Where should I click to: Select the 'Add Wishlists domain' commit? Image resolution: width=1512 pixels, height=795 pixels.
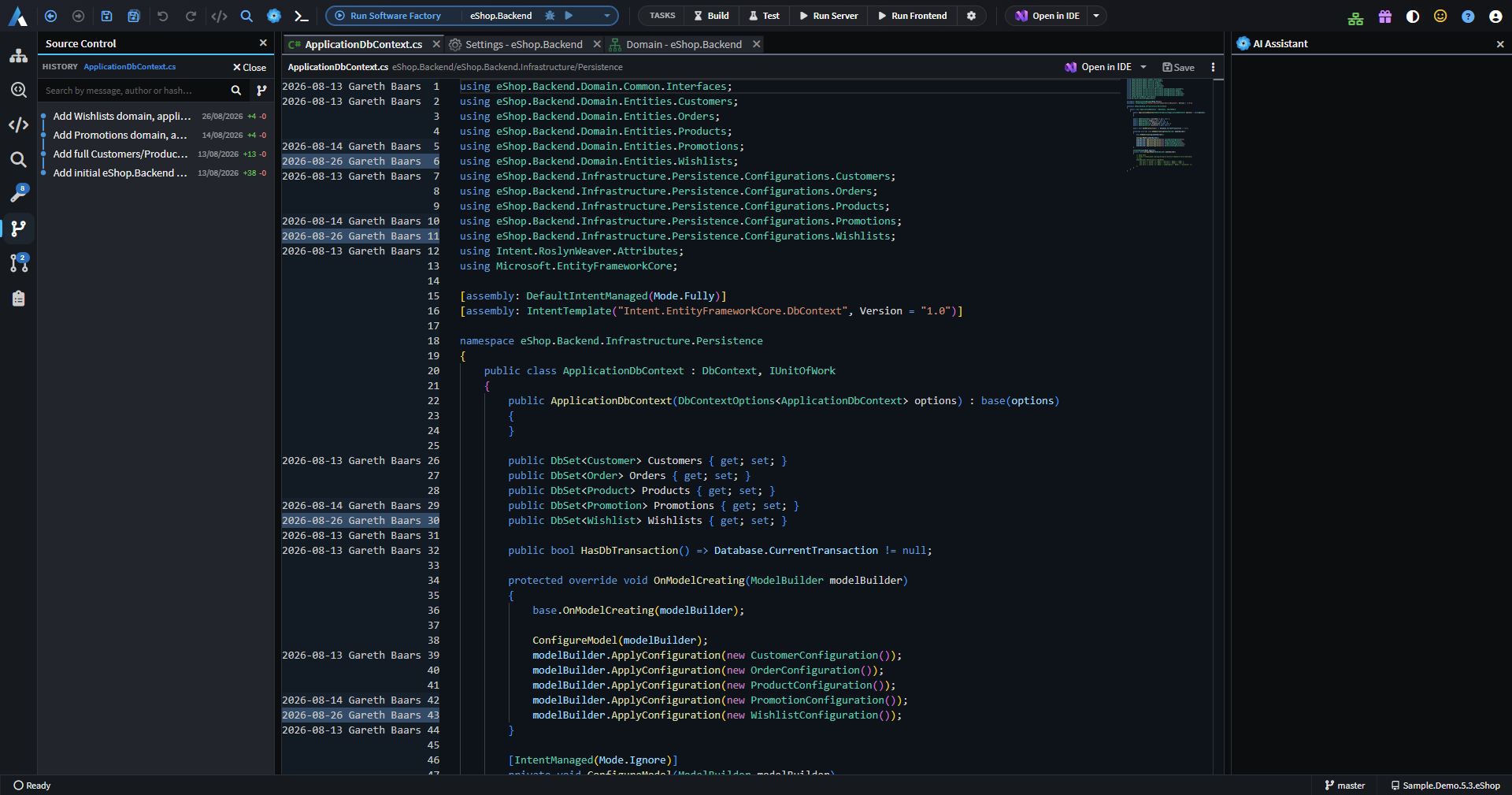click(x=156, y=116)
